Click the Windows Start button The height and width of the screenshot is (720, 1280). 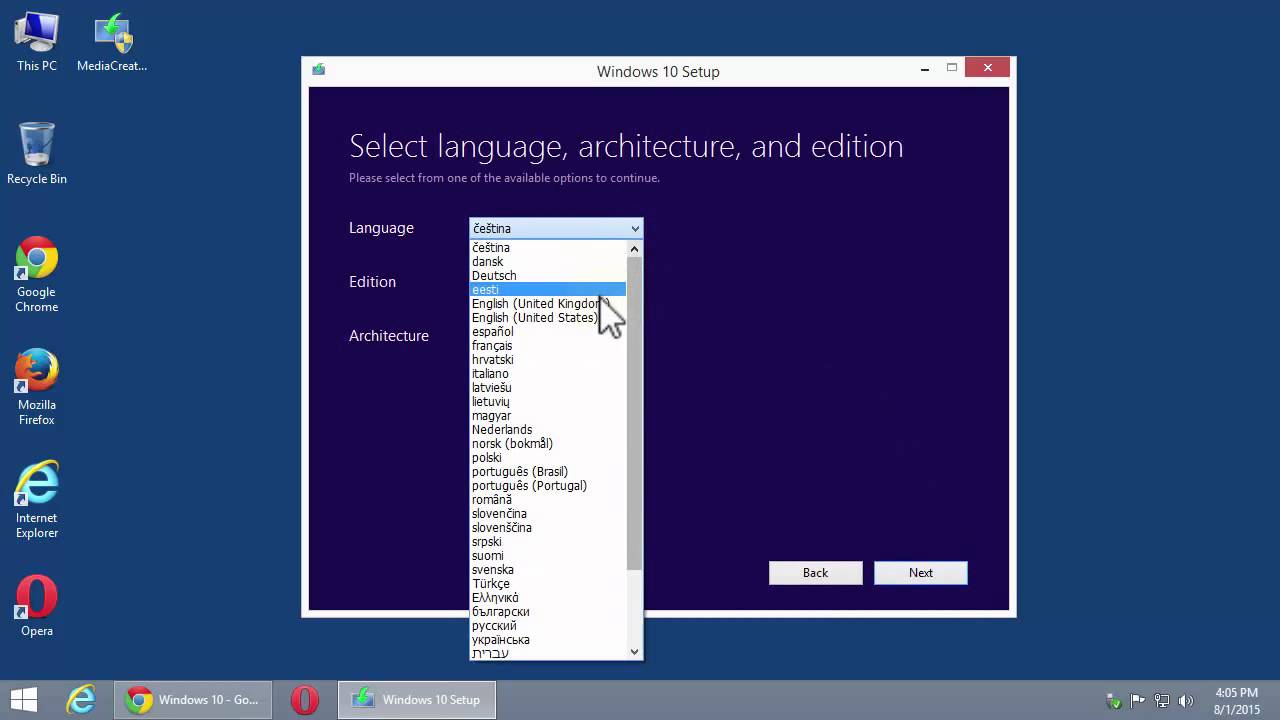point(24,700)
